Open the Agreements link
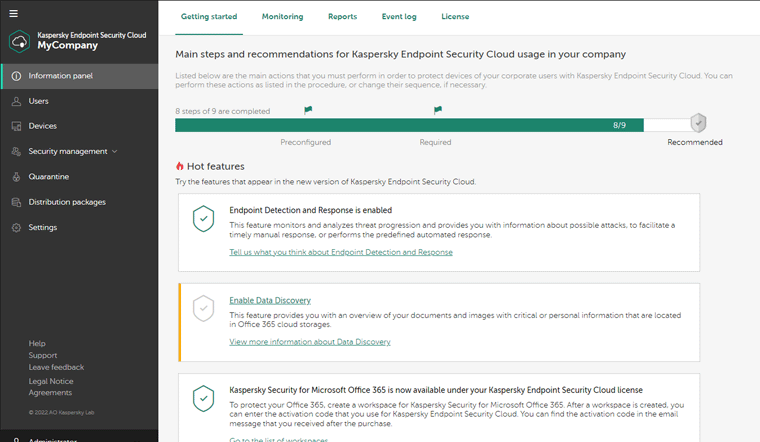The image size is (760, 442). tap(50, 393)
